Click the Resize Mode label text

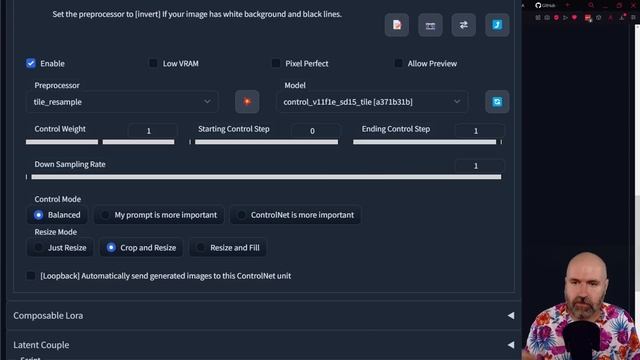(x=56, y=232)
